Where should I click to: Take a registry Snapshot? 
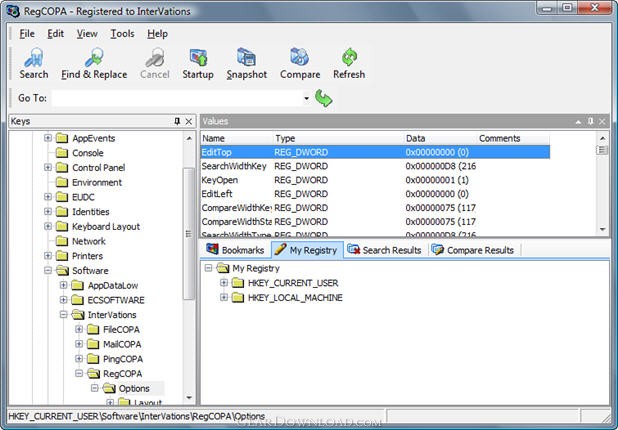coord(246,63)
